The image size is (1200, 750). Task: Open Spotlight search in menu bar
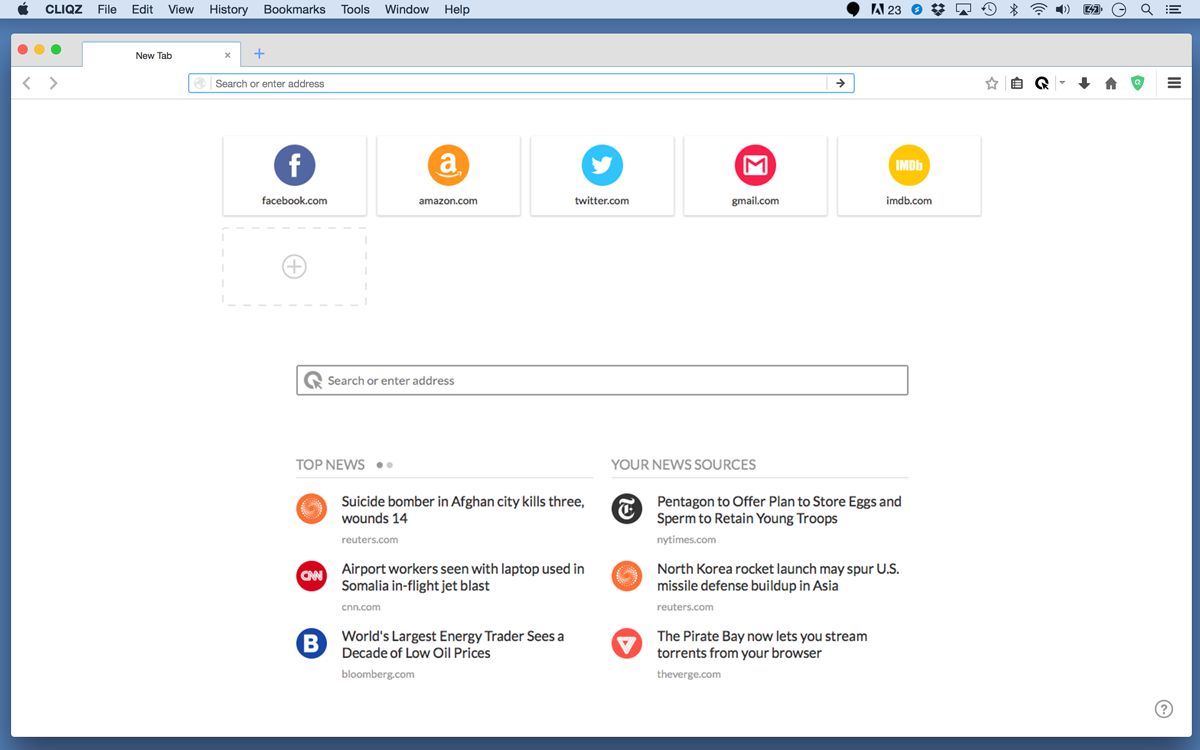pyautogui.click(x=1147, y=9)
